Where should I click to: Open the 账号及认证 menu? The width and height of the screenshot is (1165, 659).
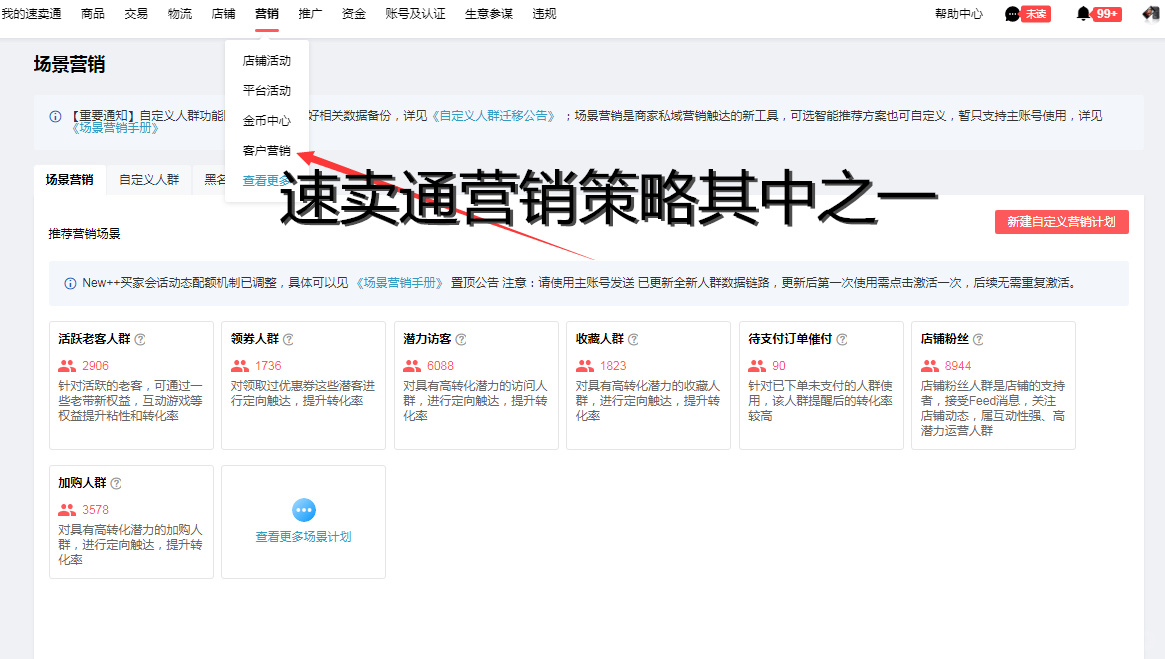(x=415, y=14)
